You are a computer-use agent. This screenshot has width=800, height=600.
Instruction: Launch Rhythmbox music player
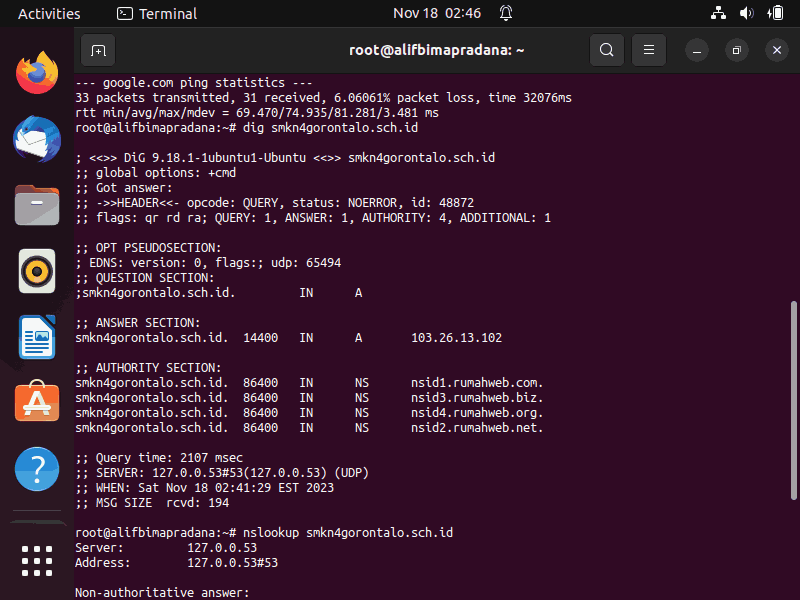(37, 271)
